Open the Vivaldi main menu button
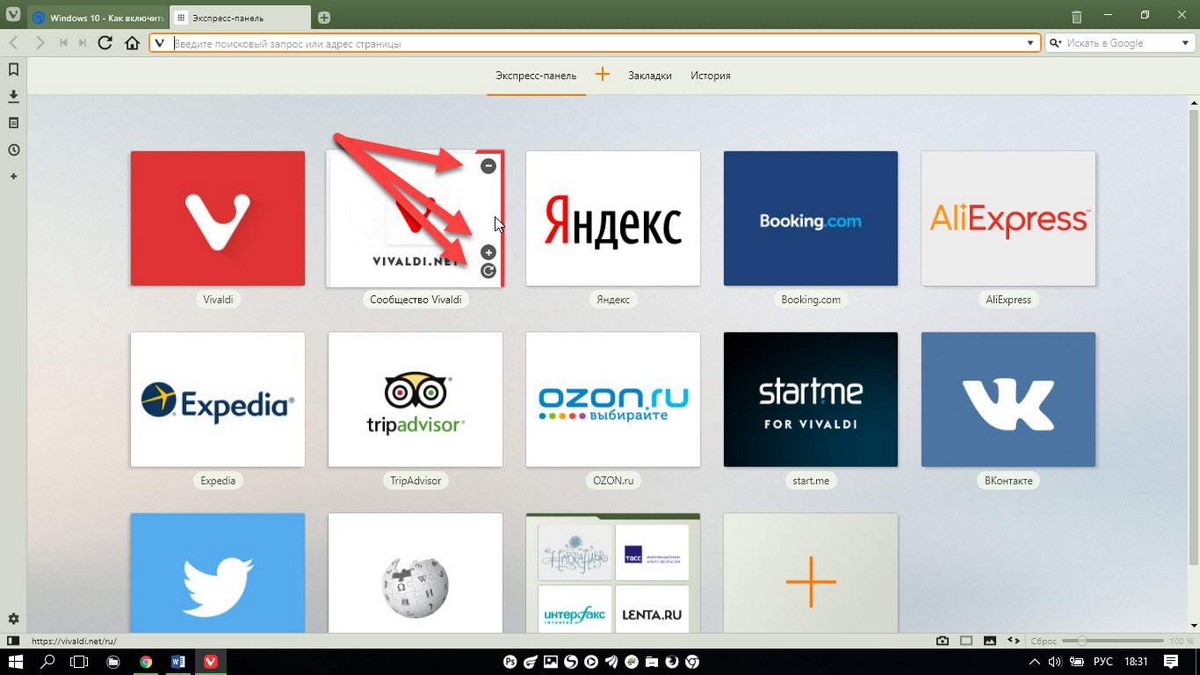Screen dimensions: 1200x675 [12, 17]
